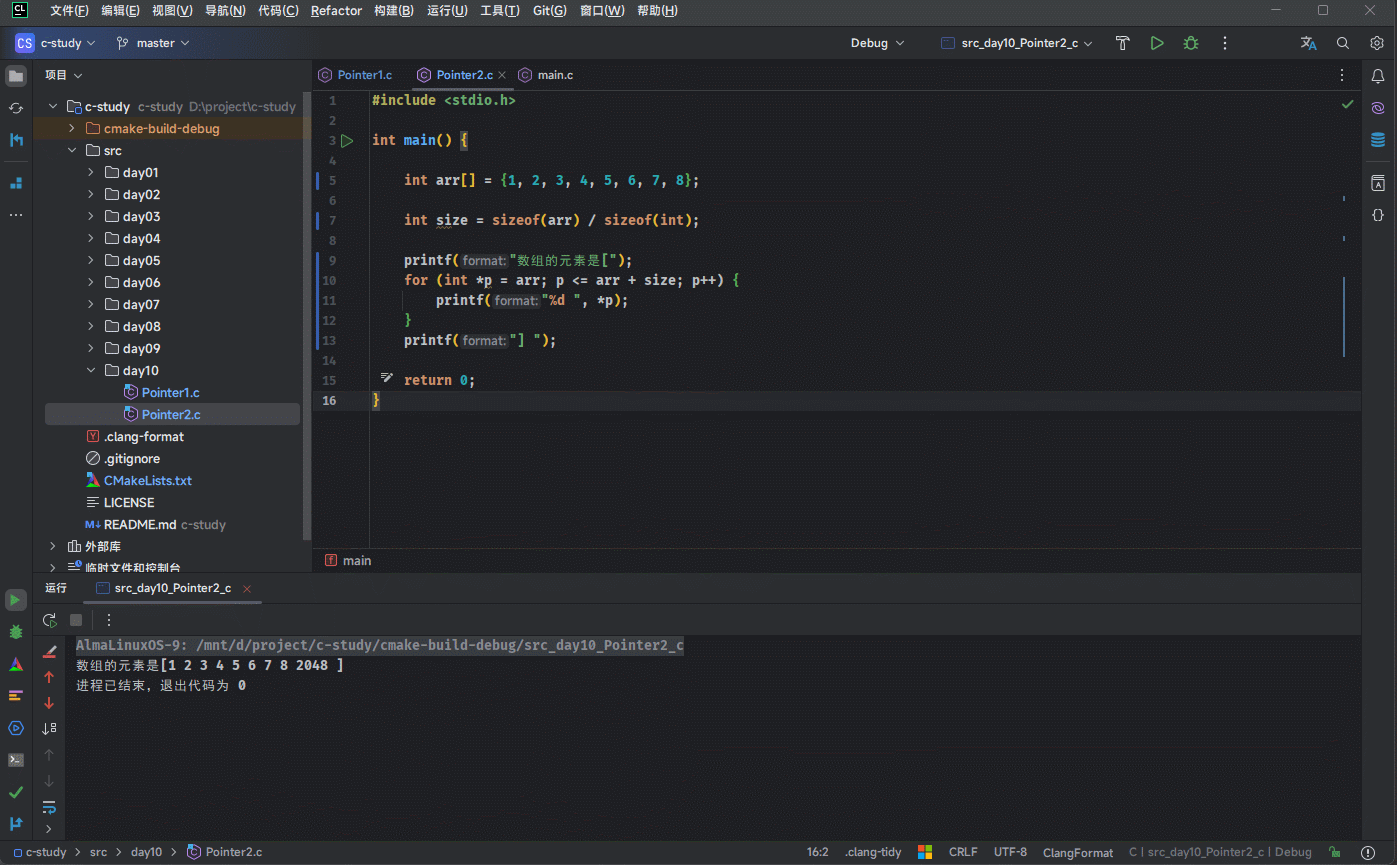Open the Terminal tool window
Screen dimensions: 1397x865
[x=16, y=759]
